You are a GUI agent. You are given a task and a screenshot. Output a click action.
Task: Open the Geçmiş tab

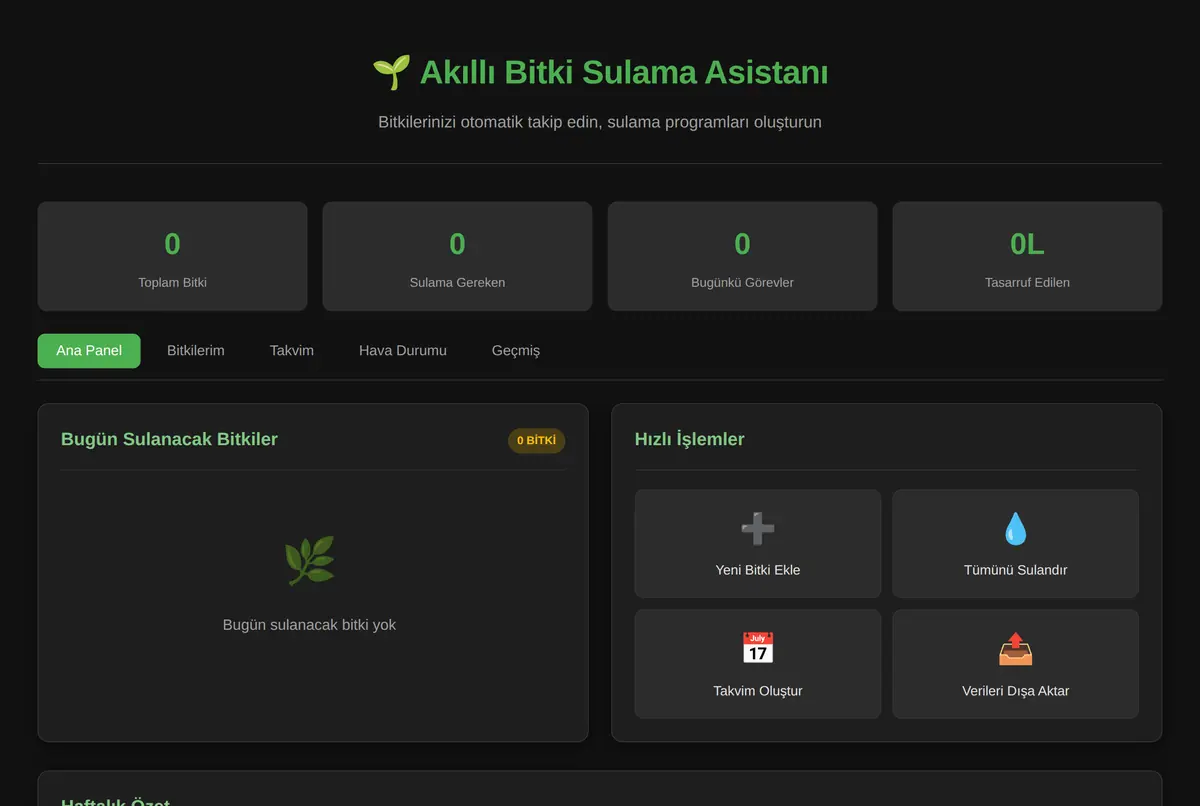(516, 351)
